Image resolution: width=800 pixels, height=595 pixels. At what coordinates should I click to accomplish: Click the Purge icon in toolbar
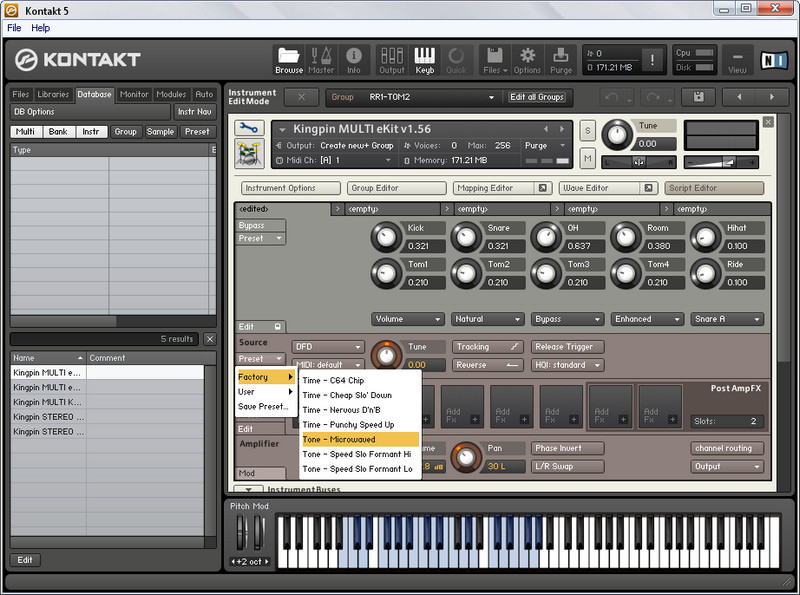[561, 59]
